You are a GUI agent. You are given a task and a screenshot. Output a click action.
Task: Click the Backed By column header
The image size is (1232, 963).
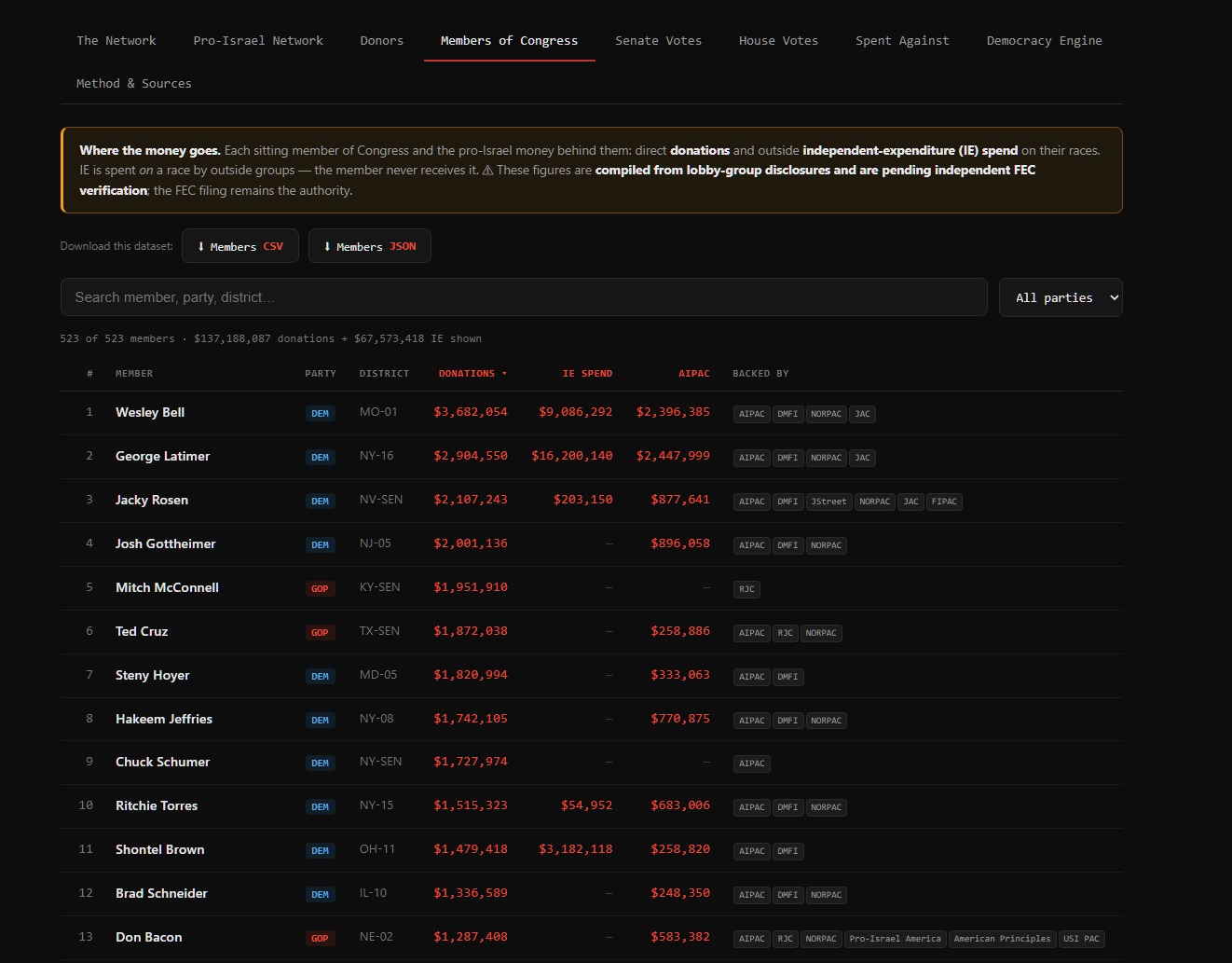760,374
